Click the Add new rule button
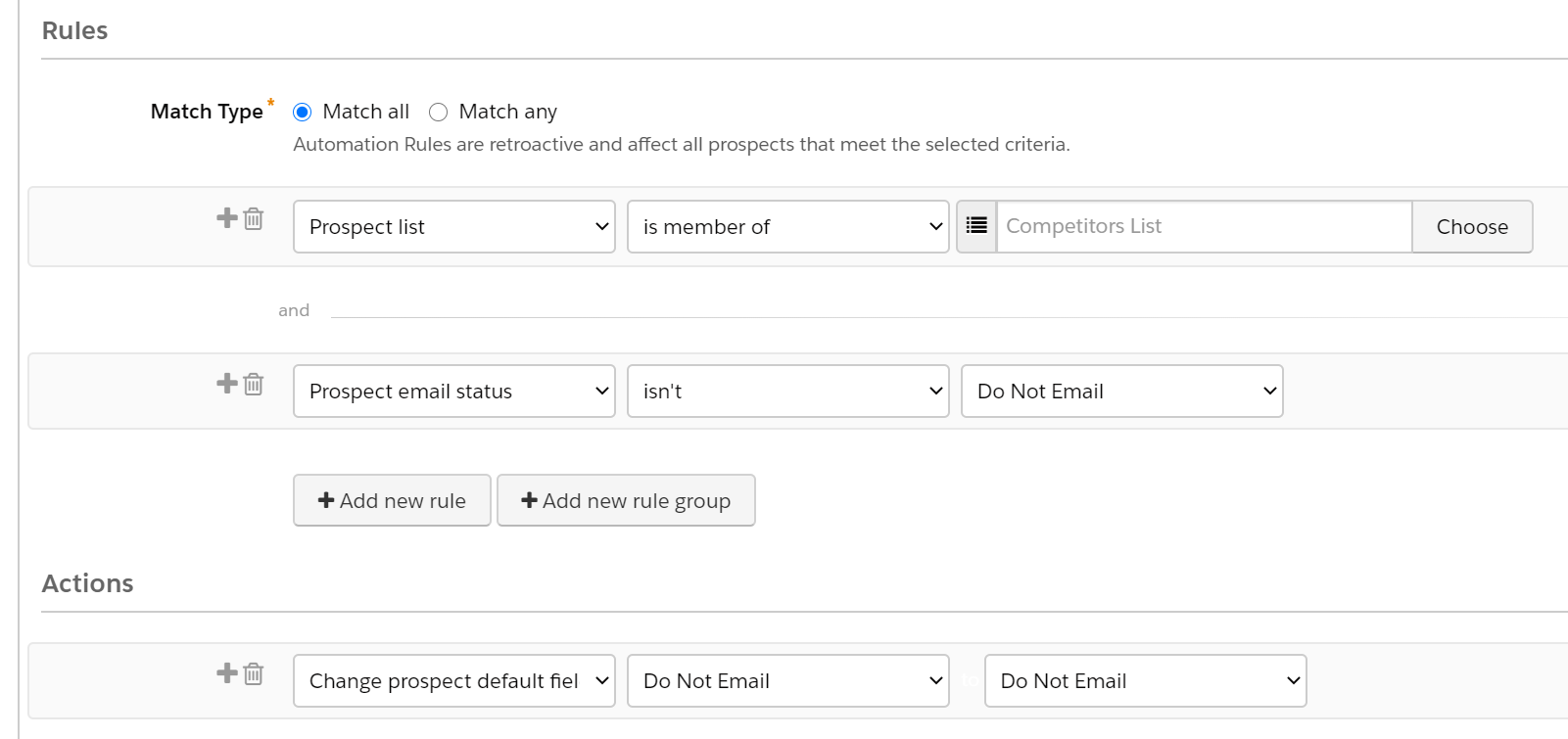Viewport: 1568px width, 739px height. tap(392, 500)
